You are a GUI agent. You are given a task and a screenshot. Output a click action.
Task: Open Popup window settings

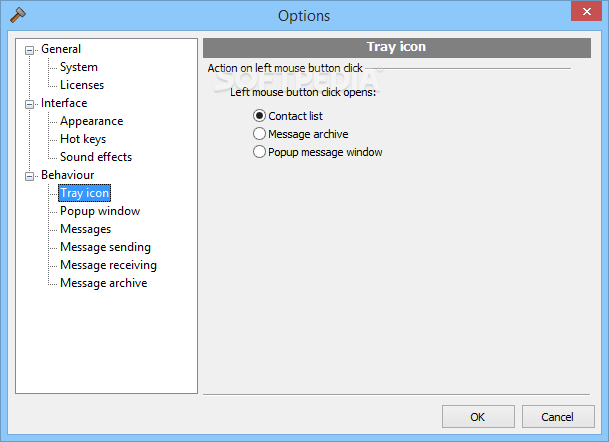click(100, 211)
